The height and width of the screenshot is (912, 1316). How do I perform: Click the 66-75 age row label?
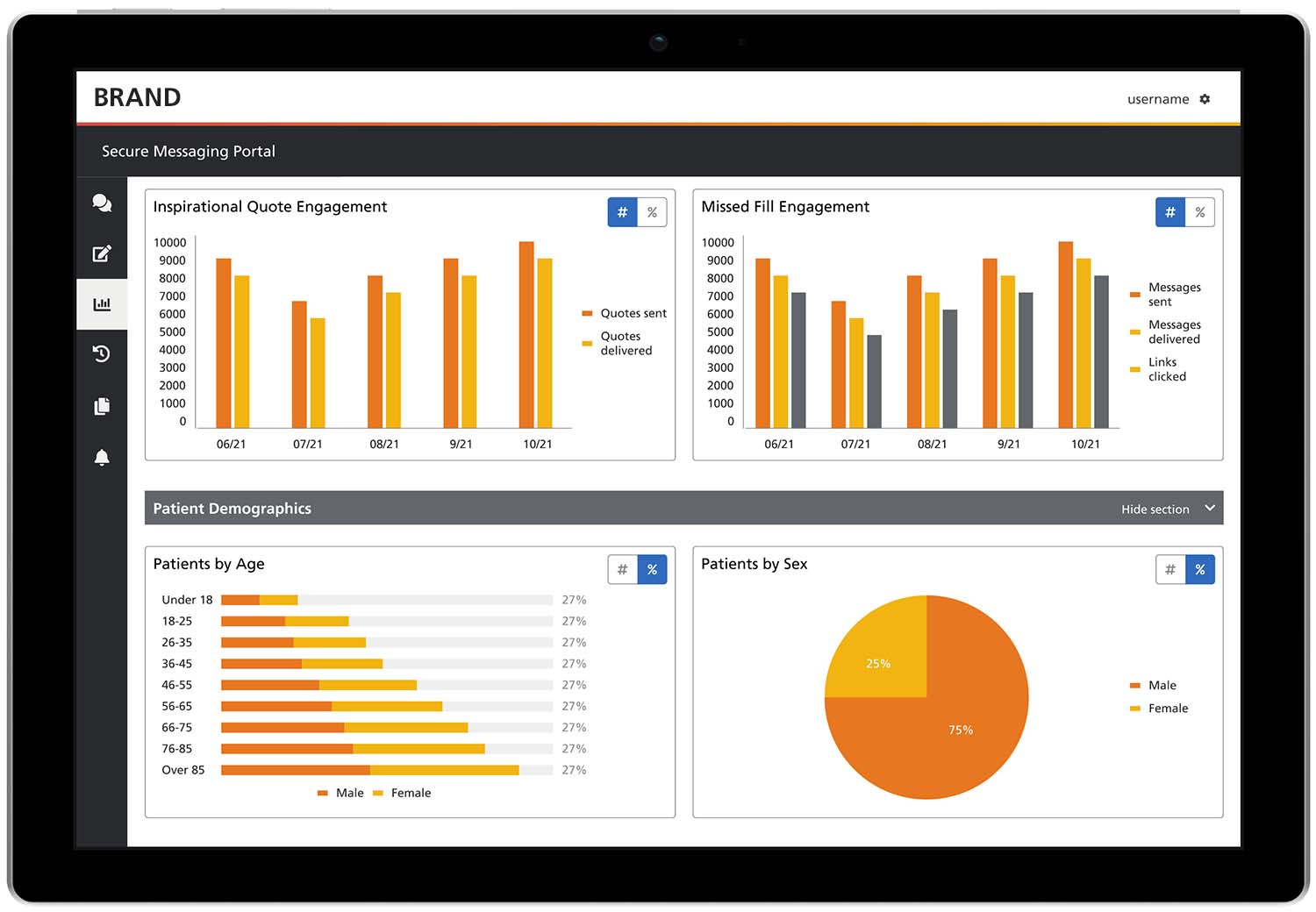176,727
